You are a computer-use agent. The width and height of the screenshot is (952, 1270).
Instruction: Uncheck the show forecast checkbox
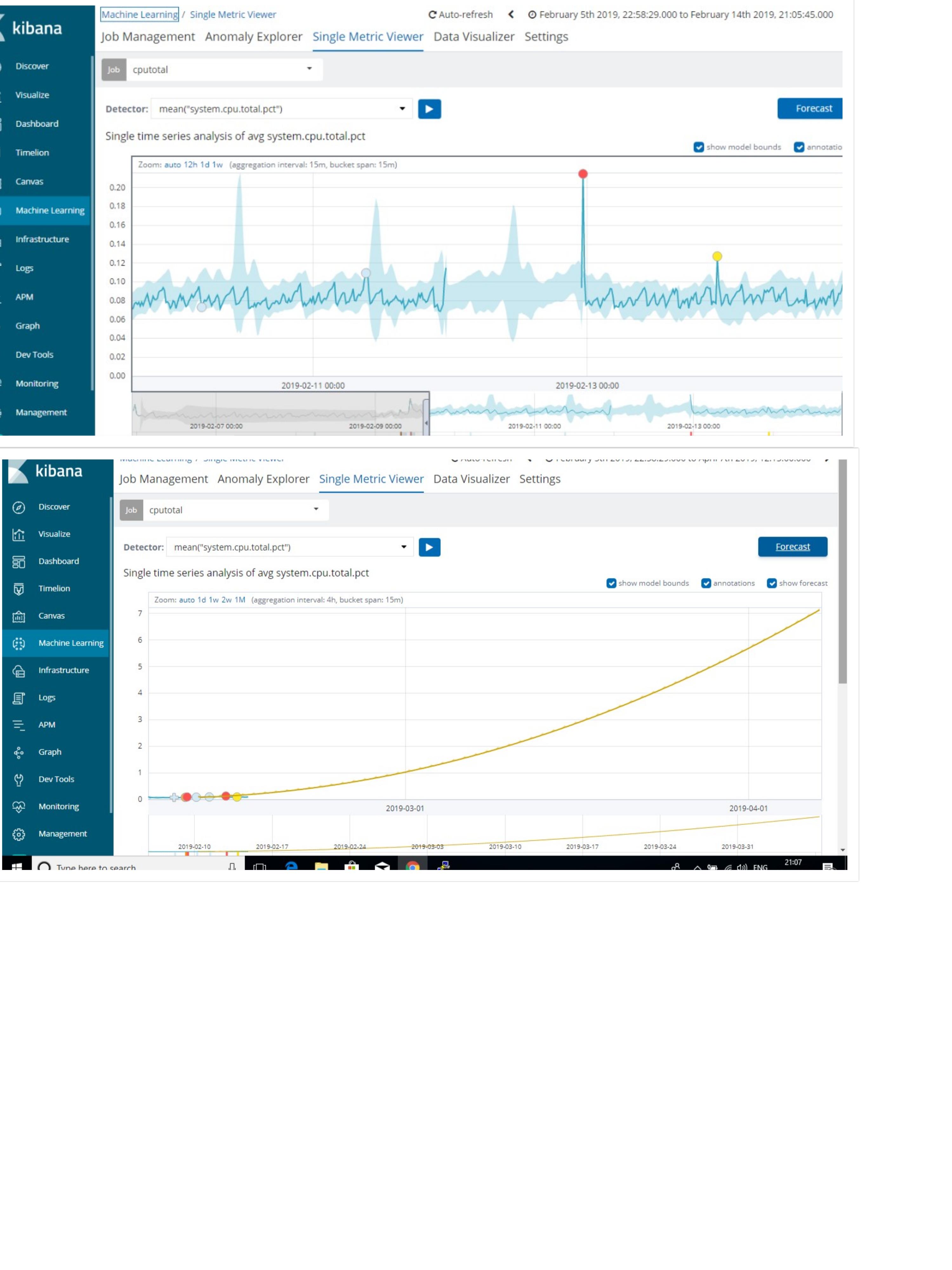(772, 583)
